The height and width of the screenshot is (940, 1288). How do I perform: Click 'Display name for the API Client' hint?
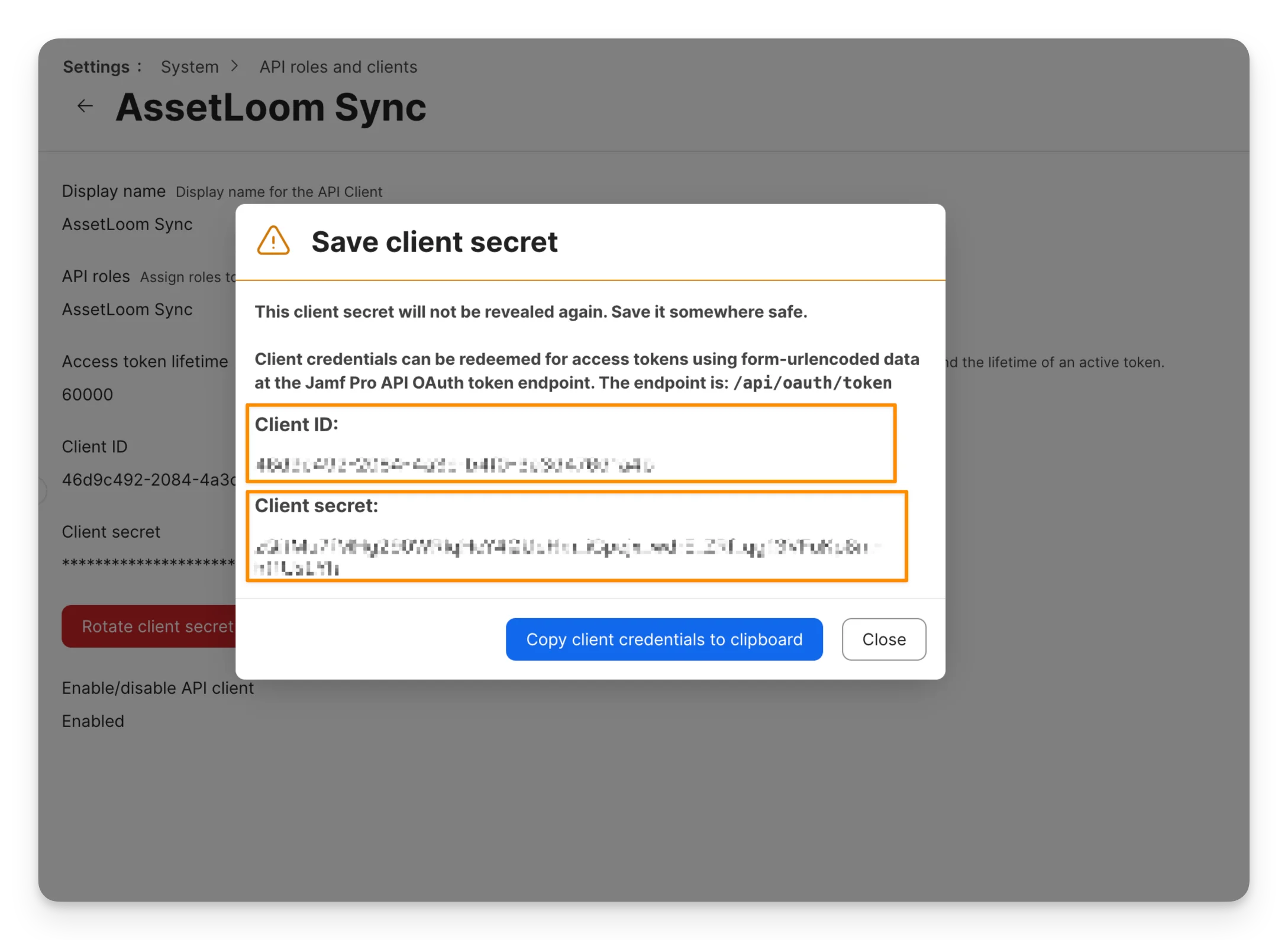click(279, 192)
